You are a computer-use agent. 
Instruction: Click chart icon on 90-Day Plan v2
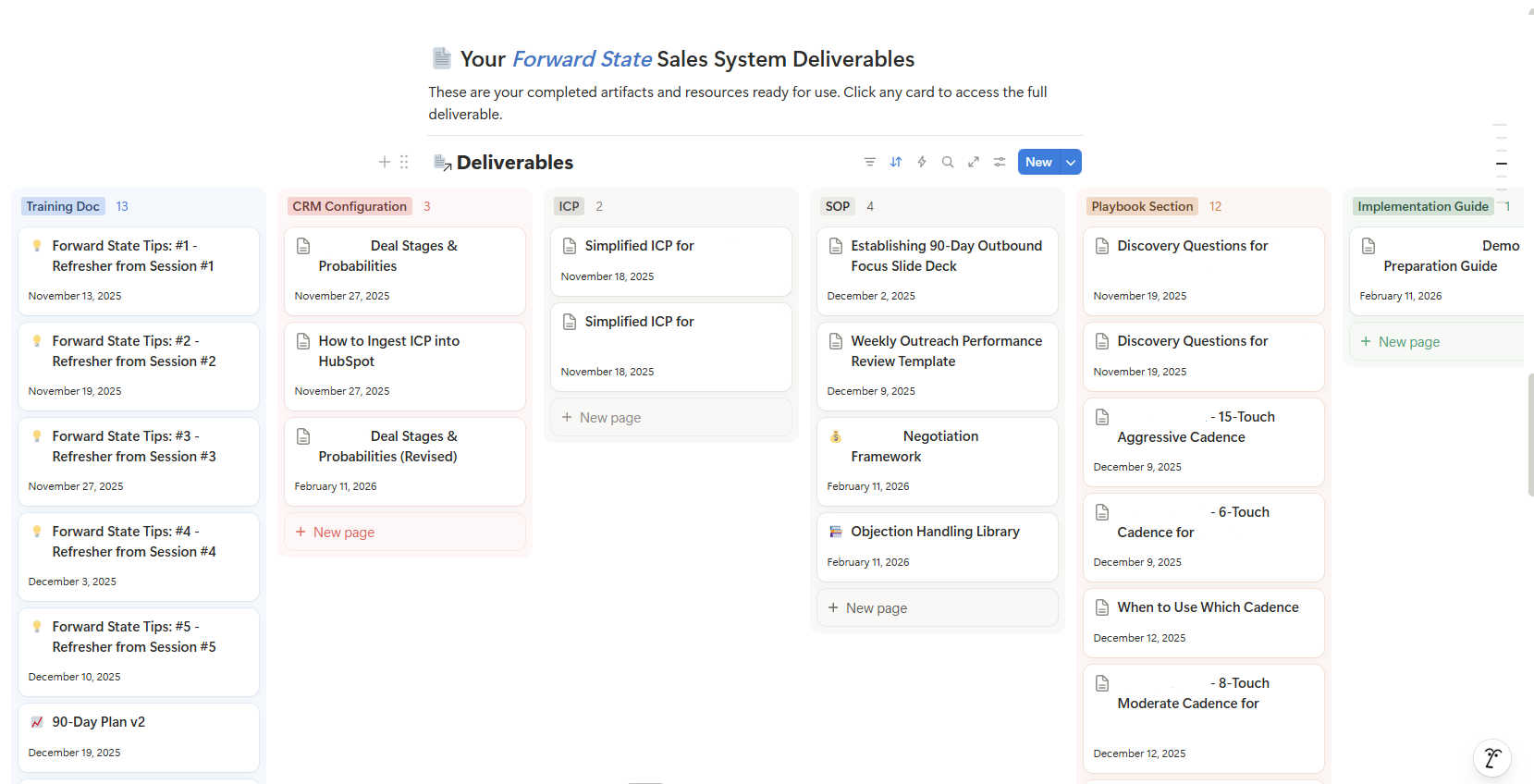[x=37, y=722]
